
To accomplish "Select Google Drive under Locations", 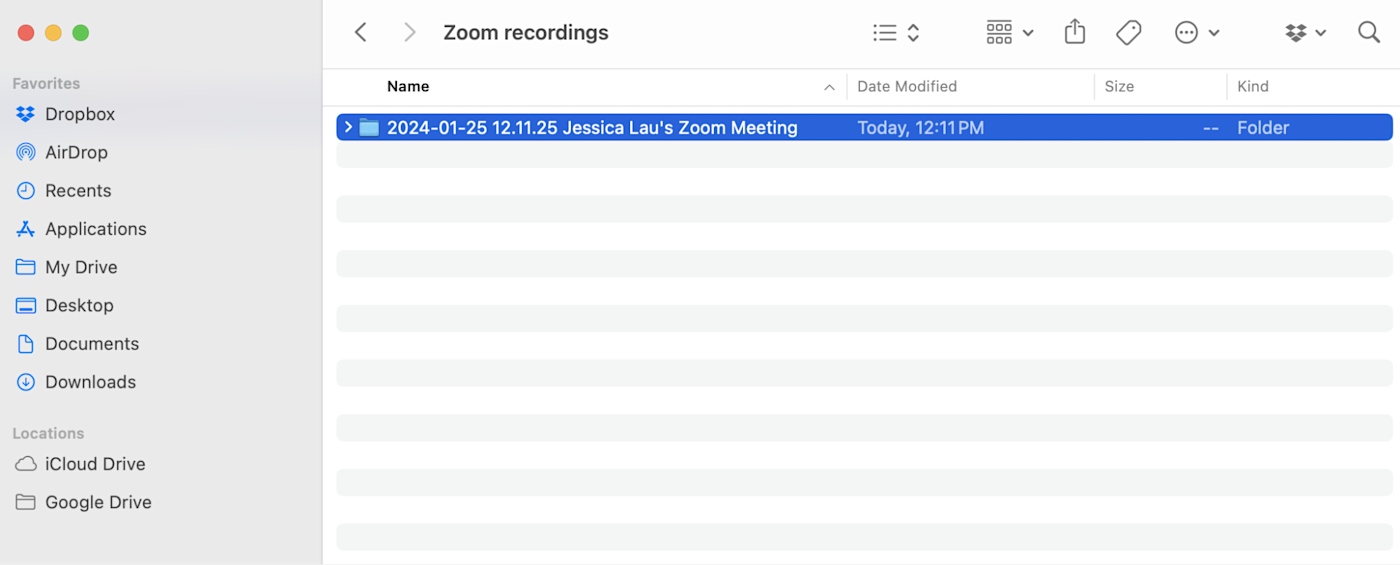I will pyautogui.click(x=98, y=502).
